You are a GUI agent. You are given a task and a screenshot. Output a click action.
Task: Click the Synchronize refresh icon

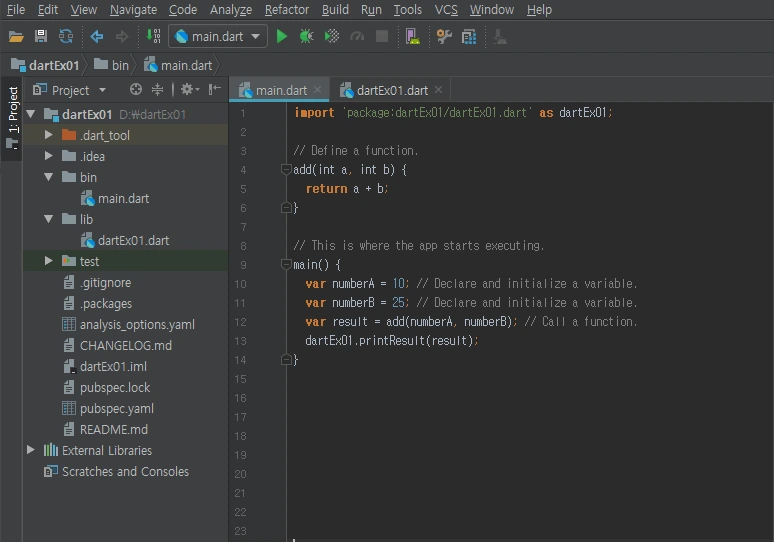click(x=66, y=37)
